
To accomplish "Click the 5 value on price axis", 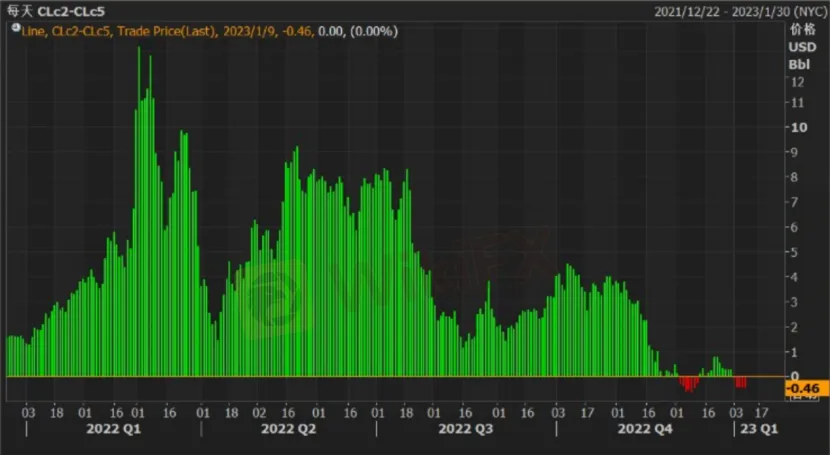I will click(794, 252).
